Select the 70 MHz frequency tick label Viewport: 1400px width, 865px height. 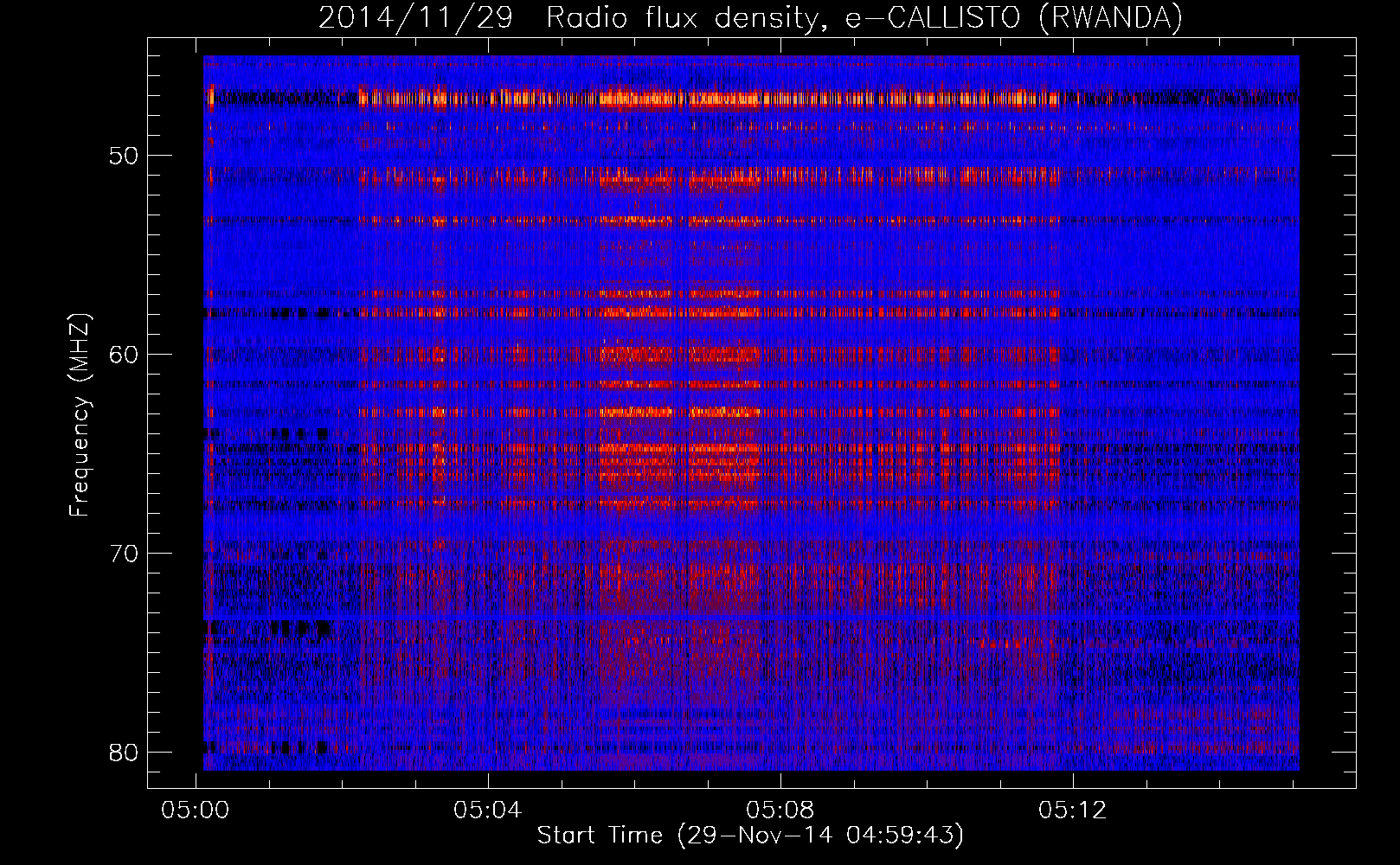(124, 554)
